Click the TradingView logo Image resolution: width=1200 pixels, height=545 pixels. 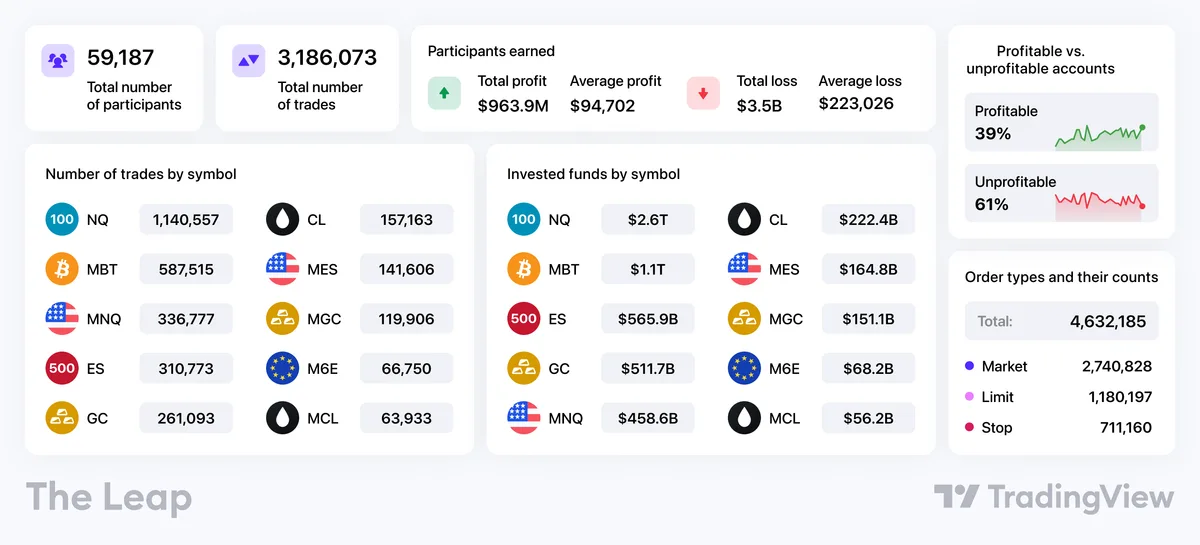(1054, 497)
